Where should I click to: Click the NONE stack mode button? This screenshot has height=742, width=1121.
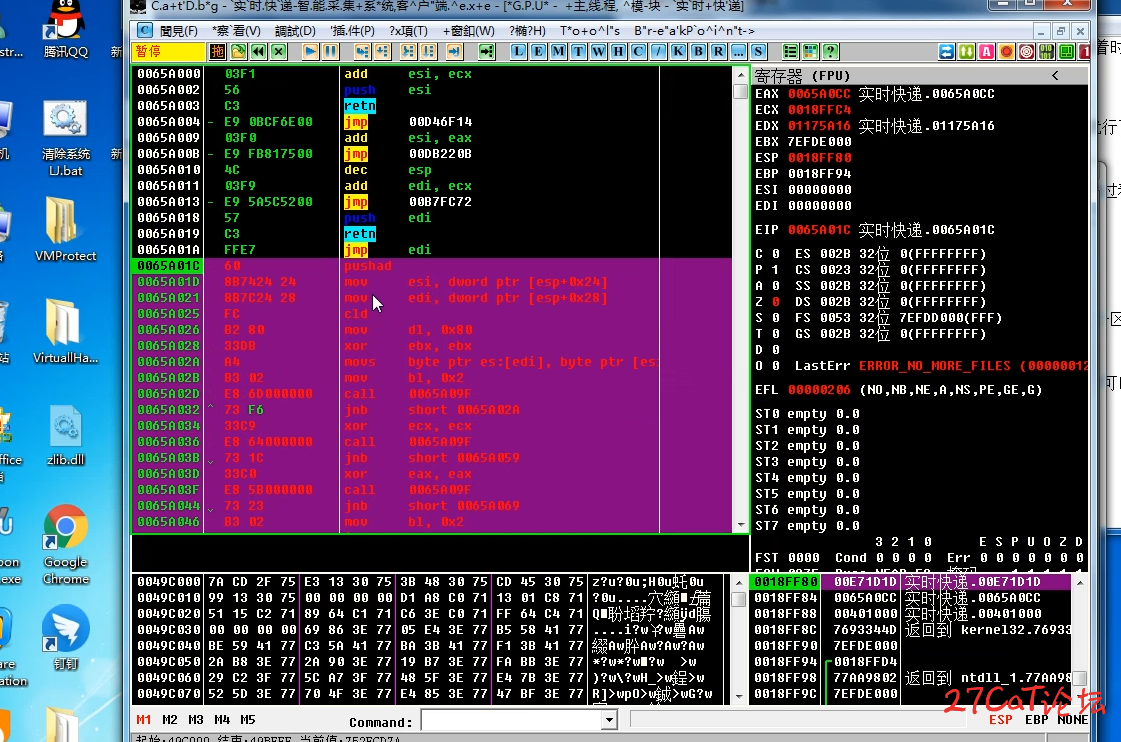1072,720
